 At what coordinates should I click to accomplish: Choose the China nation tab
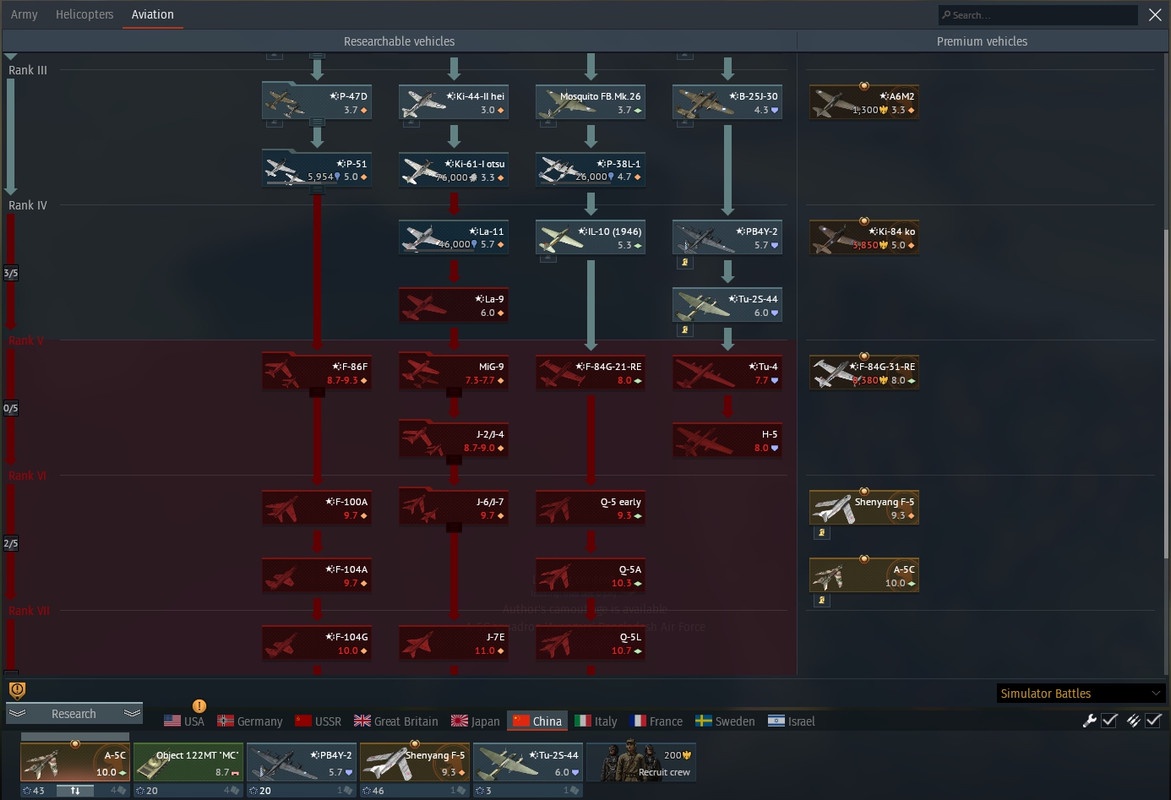pyautogui.click(x=537, y=721)
